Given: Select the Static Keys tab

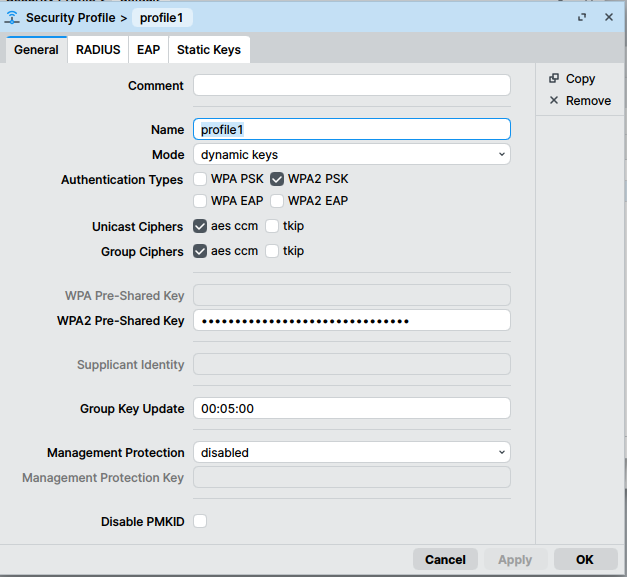Looking at the screenshot, I should point(209,50).
